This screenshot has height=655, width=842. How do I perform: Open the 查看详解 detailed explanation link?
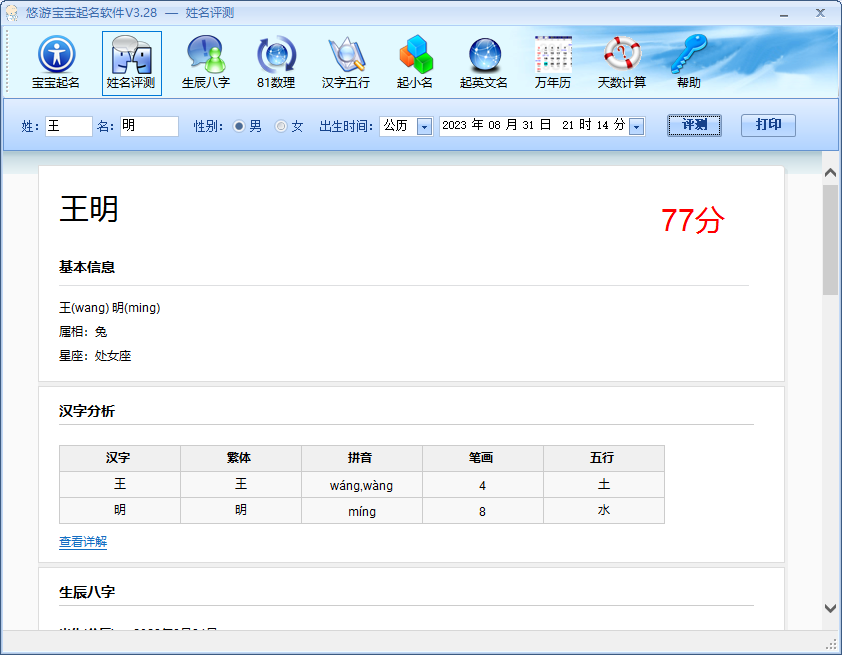click(83, 542)
